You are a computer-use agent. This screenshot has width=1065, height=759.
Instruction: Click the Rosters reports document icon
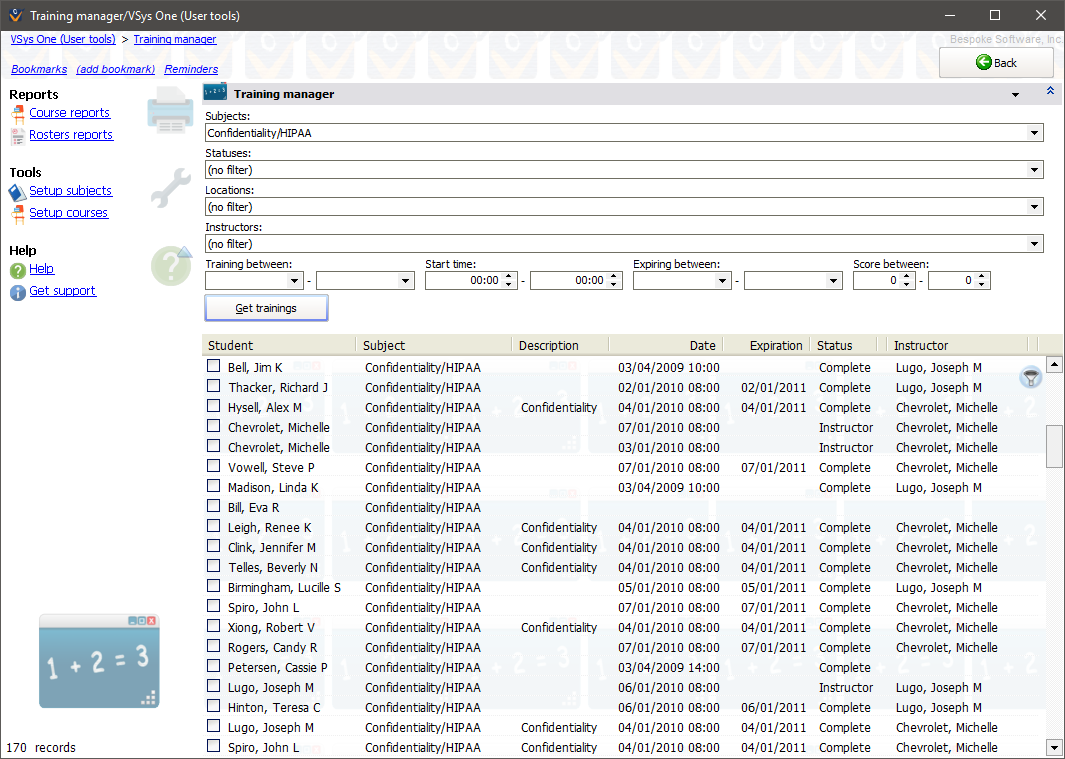point(18,134)
